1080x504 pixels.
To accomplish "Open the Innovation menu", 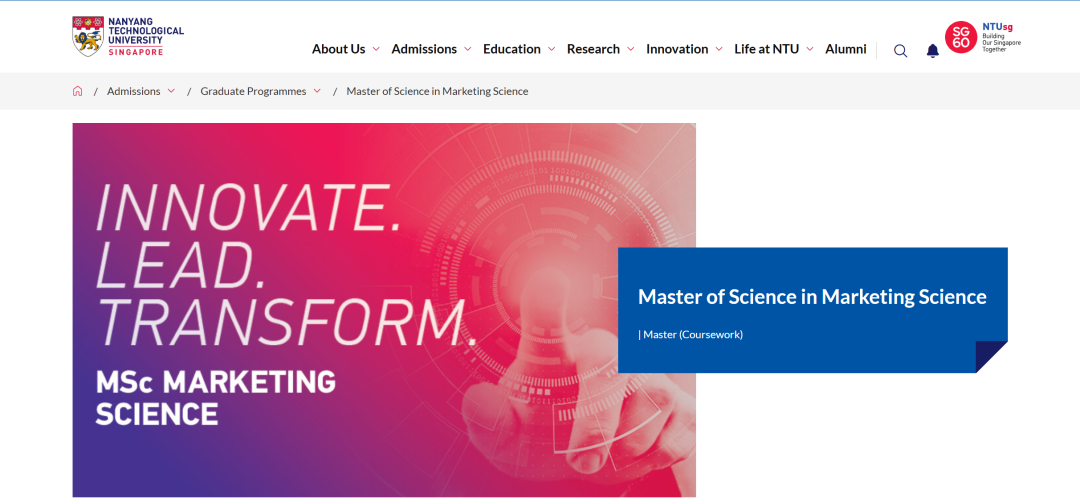I will (x=676, y=49).
